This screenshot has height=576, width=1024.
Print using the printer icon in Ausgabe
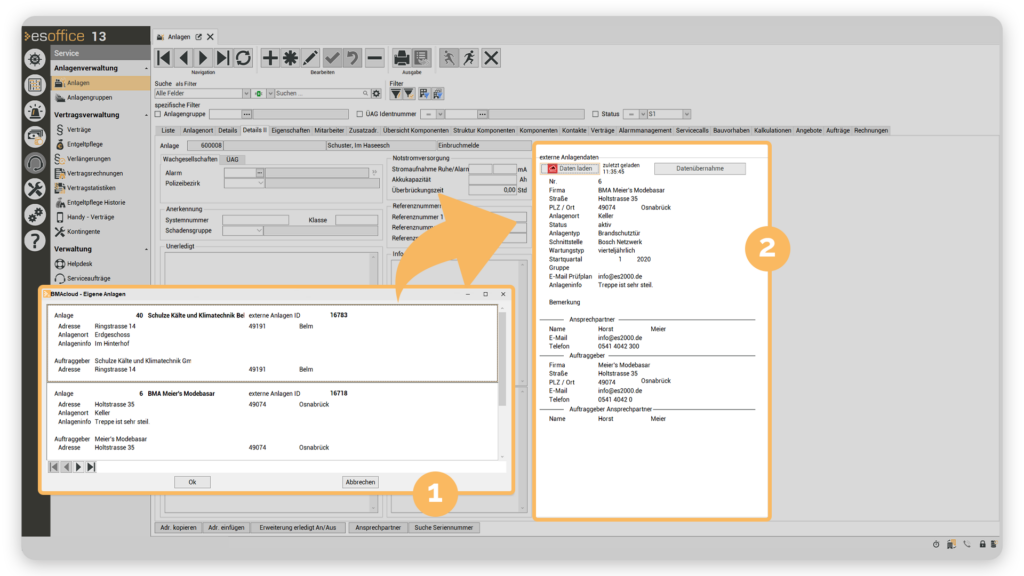(x=401, y=58)
